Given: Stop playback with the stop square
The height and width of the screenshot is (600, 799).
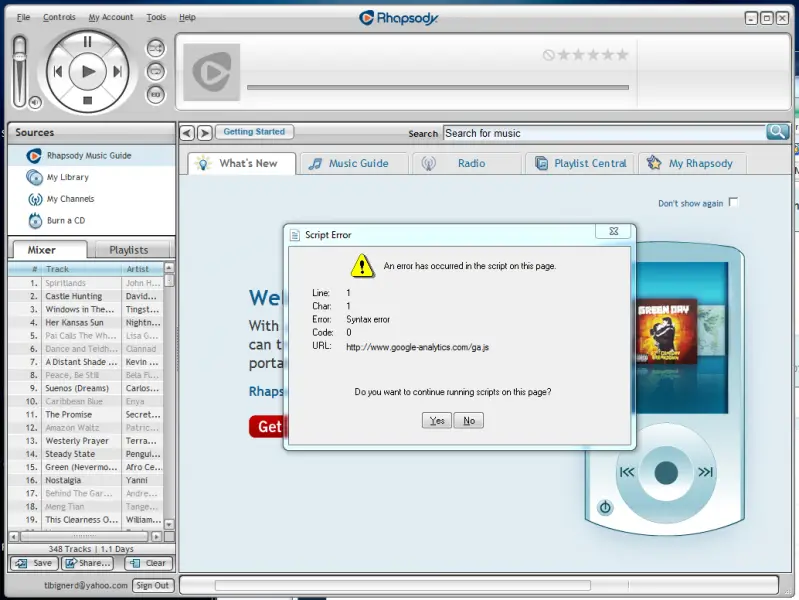Looking at the screenshot, I should pos(88,100).
